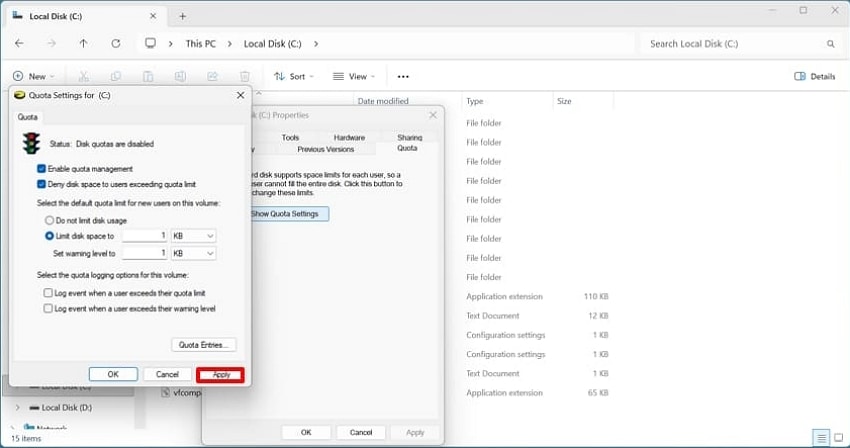Switch to the Sharing tab in Properties

click(x=409, y=138)
